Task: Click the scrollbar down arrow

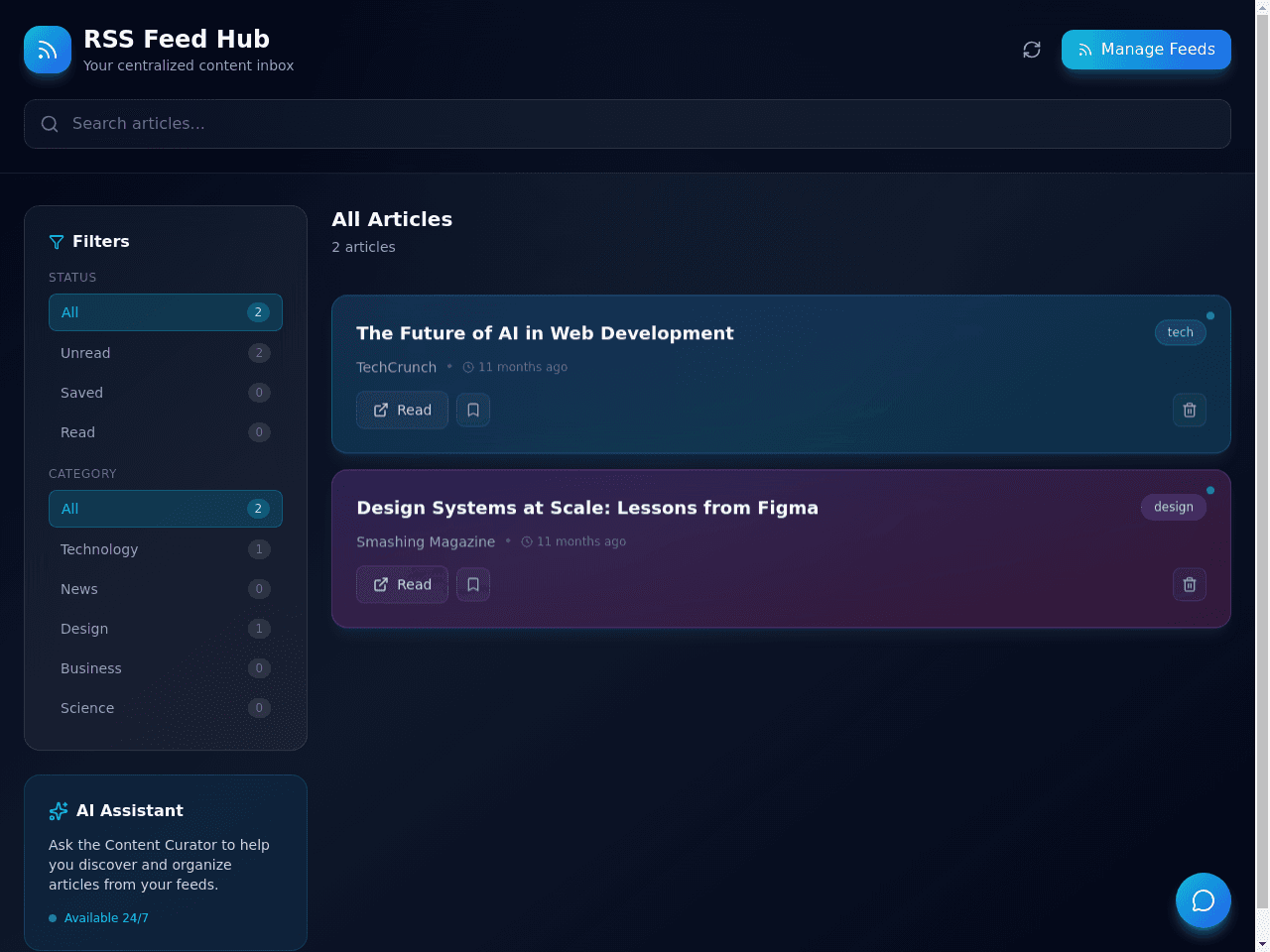Action: (x=1262, y=944)
